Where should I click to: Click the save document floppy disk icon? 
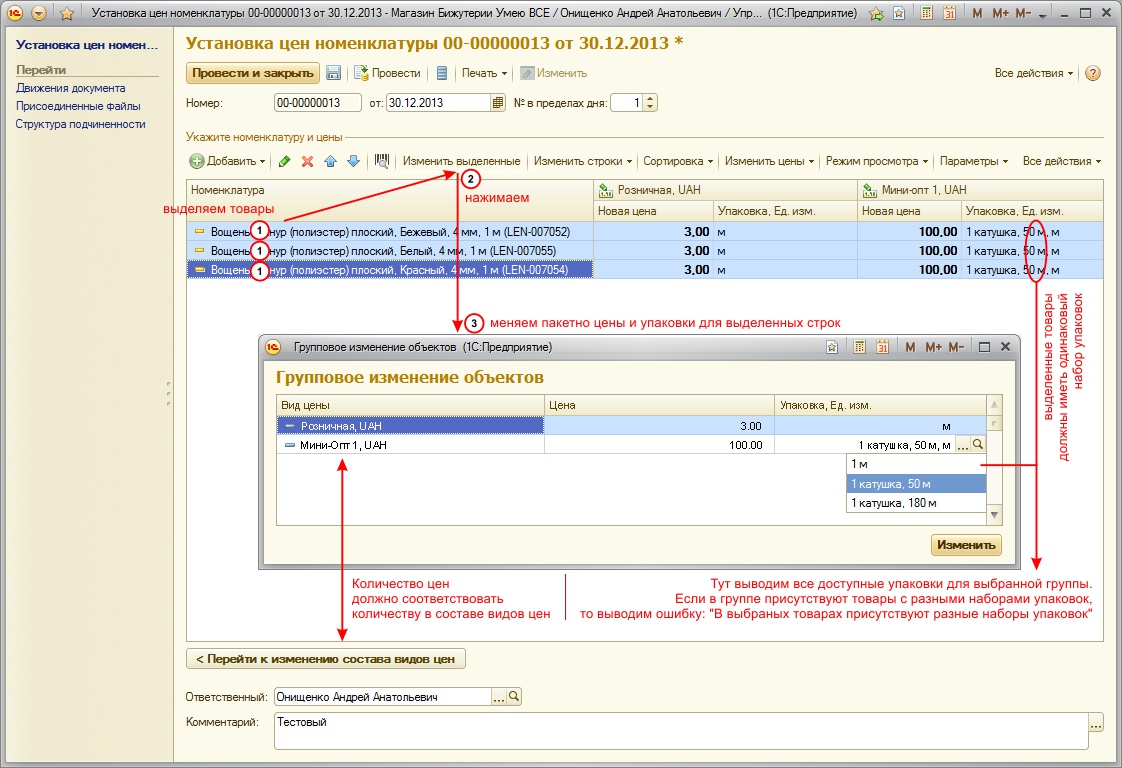(x=333, y=73)
